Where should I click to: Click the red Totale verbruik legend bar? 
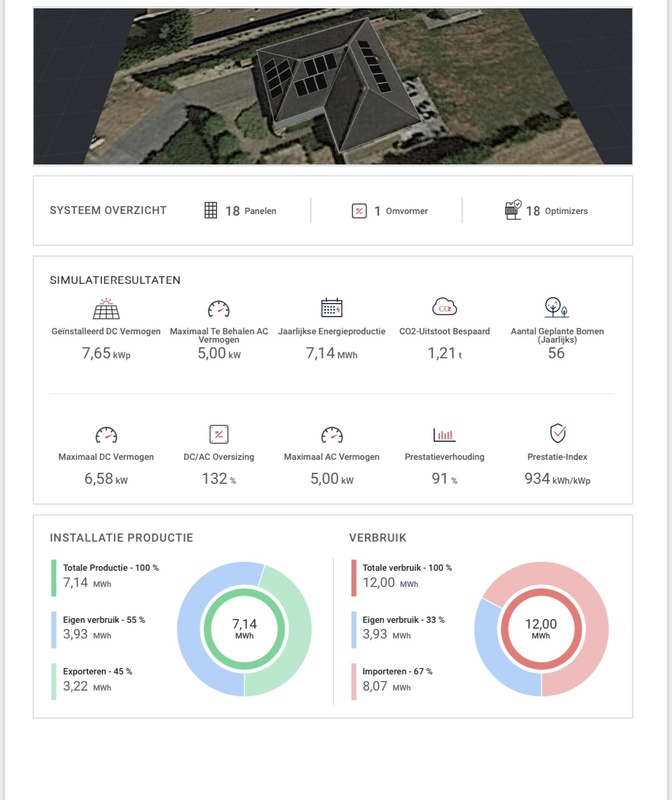point(354,578)
